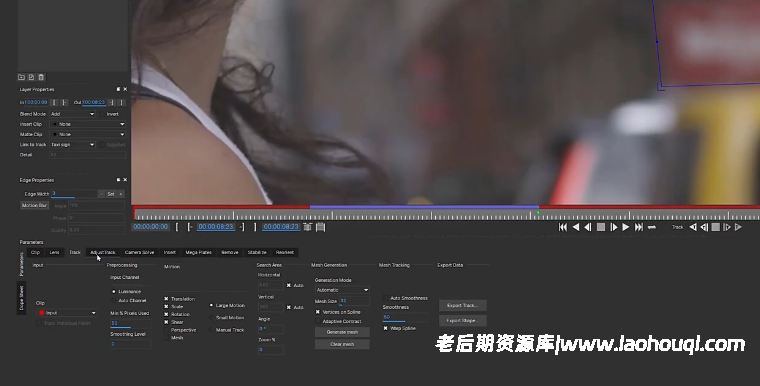Stop playback
Viewport: 760px width, 386px height.
(601, 227)
